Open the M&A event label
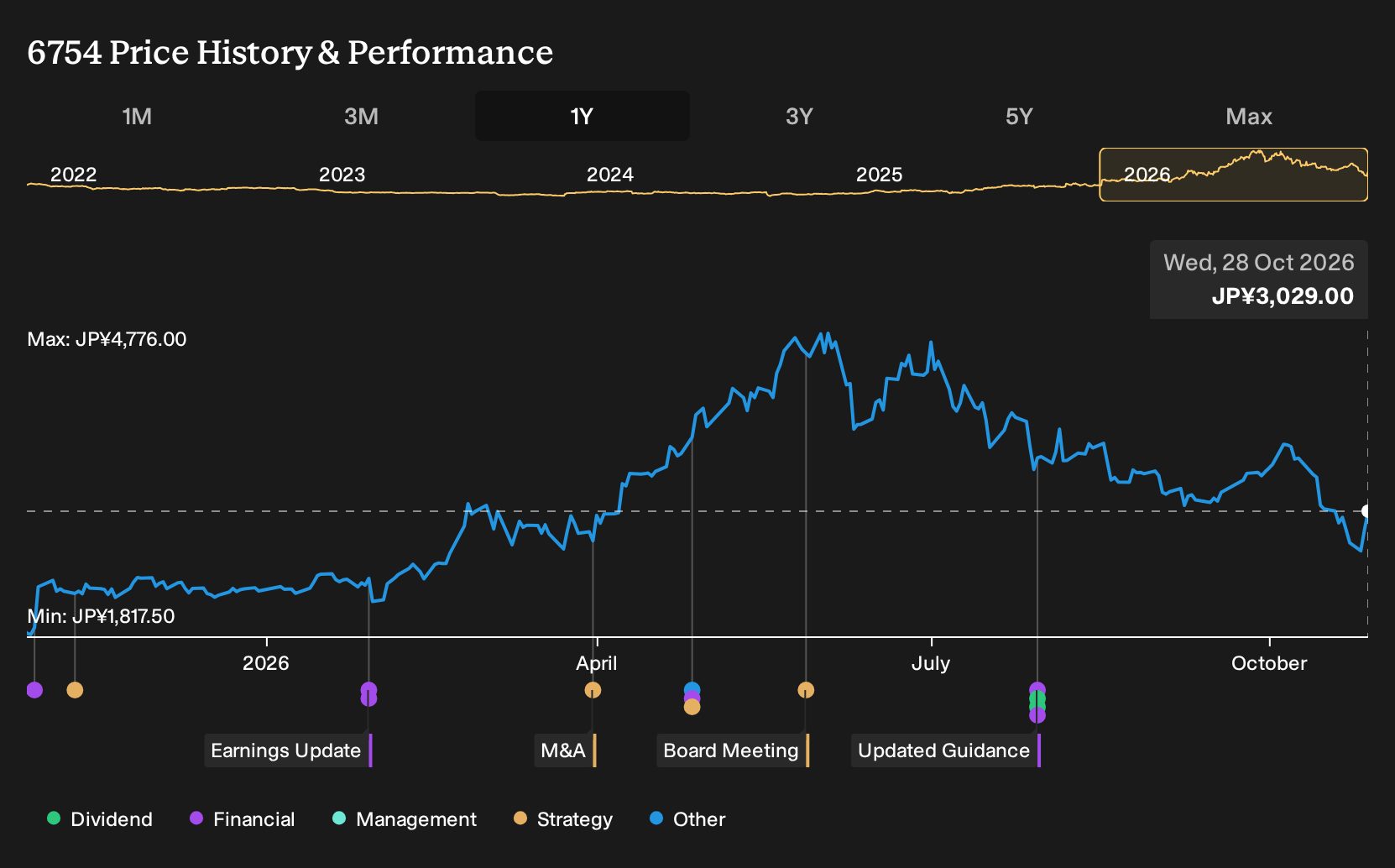 point(565,750)
